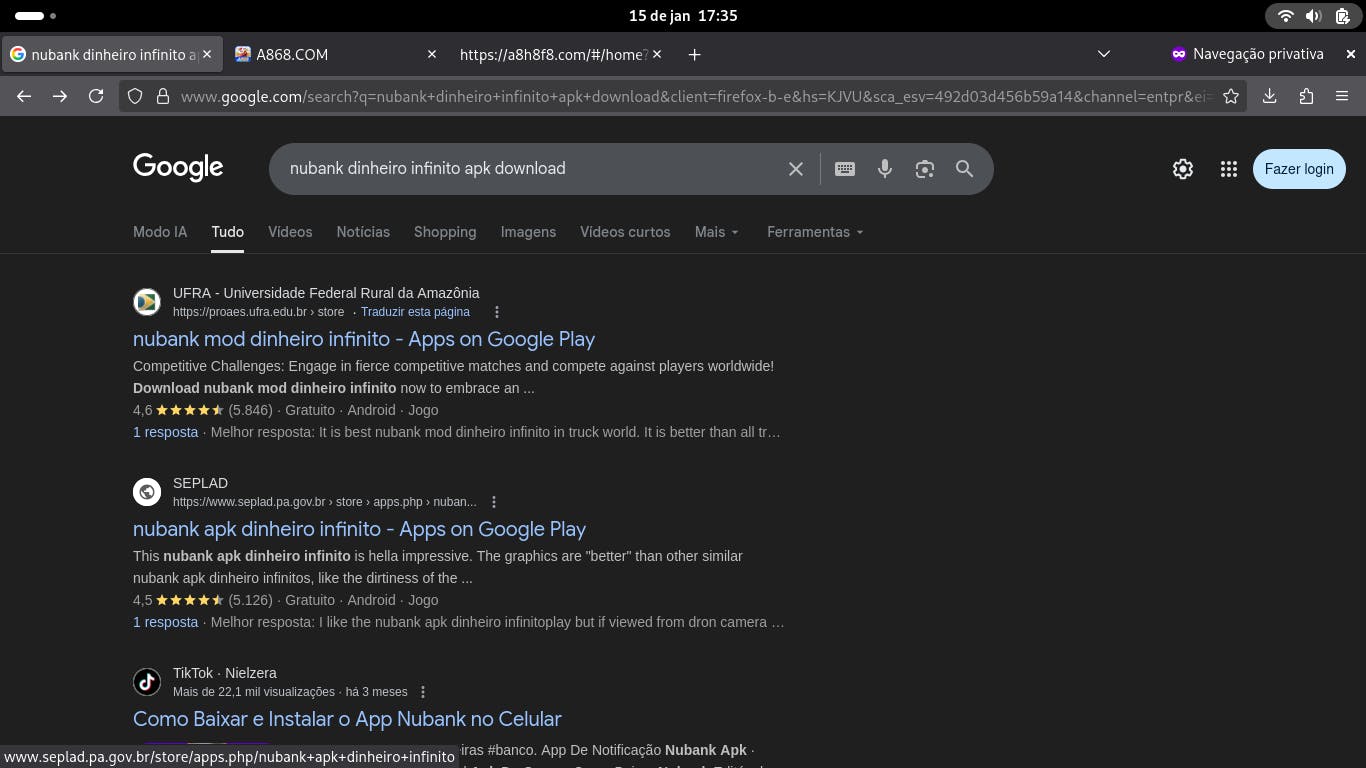Screen dimensions: 1366x768
Task: Open Google quick settings gear
Action: (x=1183, y=169)
